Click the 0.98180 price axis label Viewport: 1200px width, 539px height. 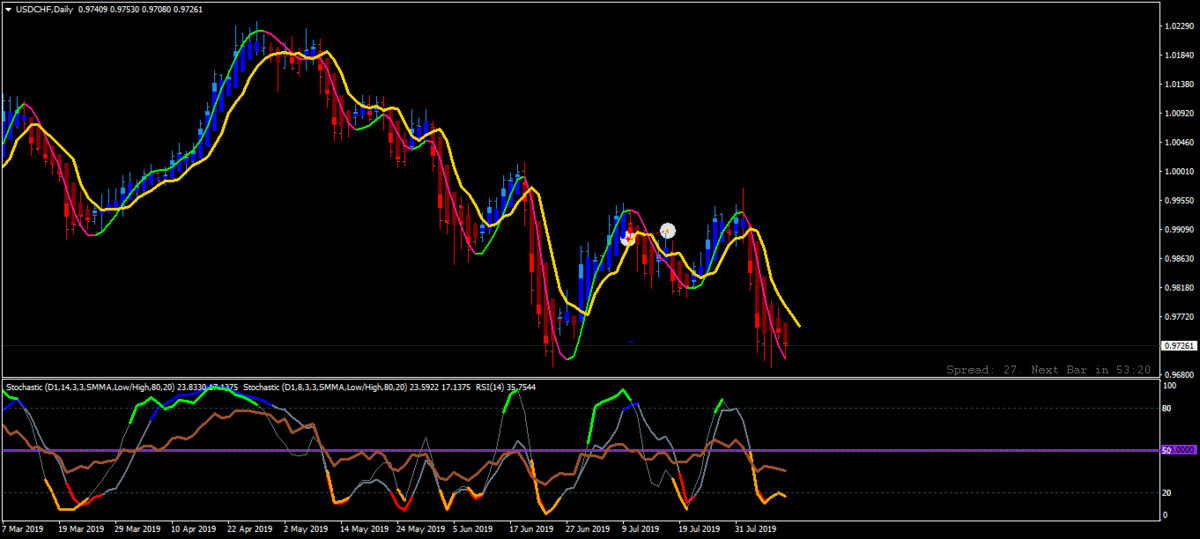(1180, 288)
